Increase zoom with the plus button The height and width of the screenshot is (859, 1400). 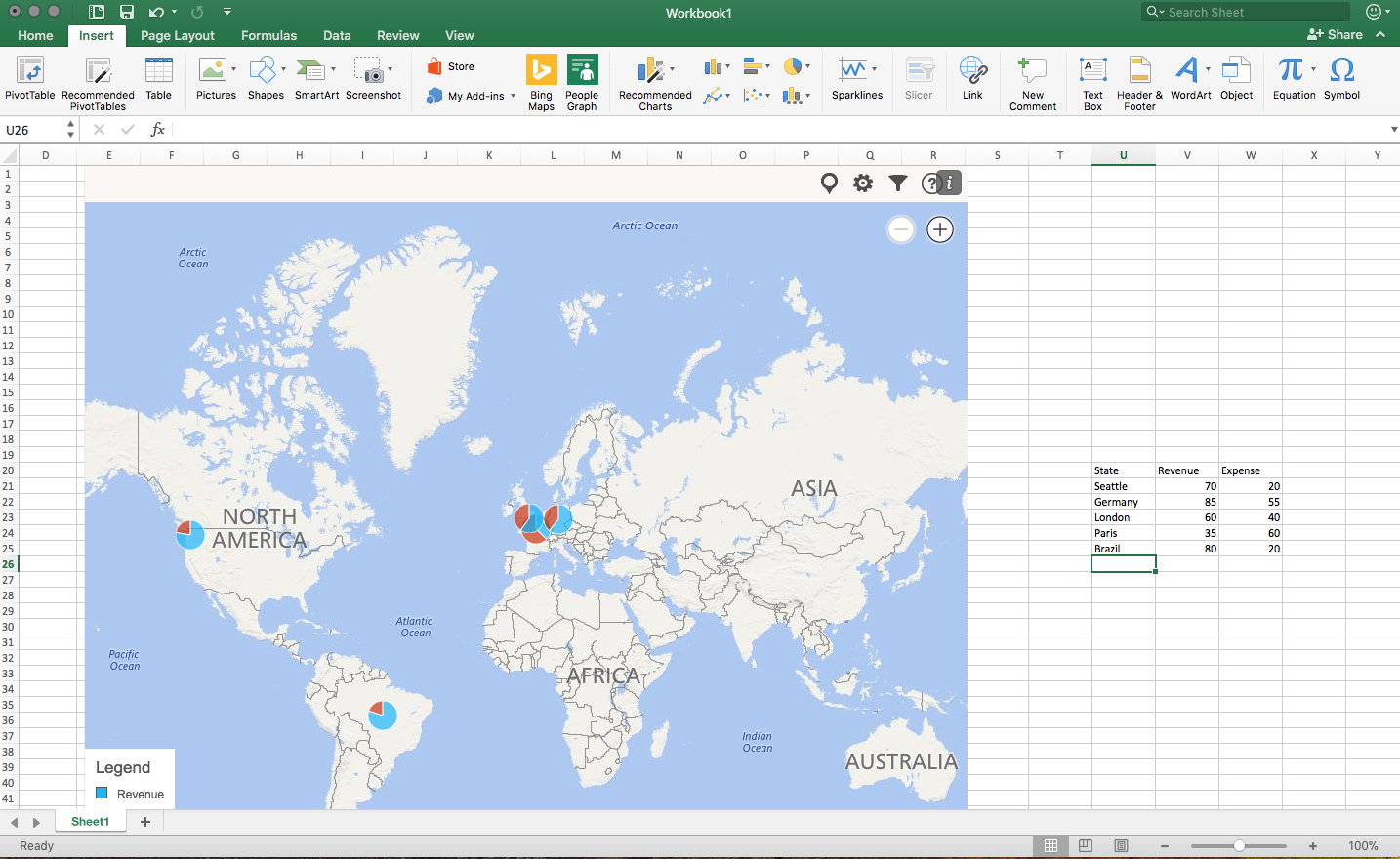pos(1313,846)
